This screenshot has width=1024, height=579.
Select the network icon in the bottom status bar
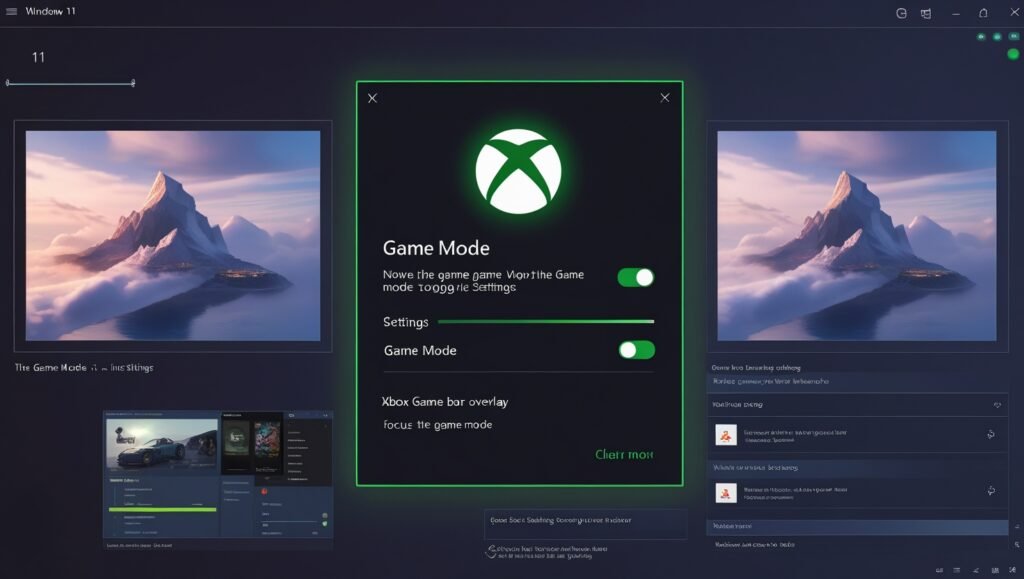click(977, 571)
